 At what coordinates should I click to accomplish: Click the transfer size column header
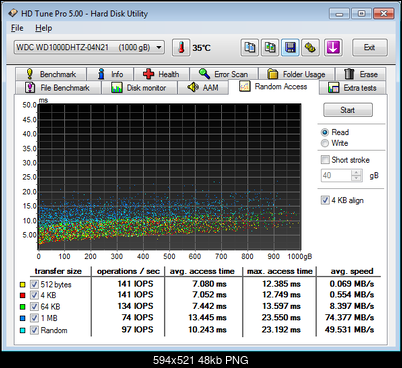coord(58,271)
